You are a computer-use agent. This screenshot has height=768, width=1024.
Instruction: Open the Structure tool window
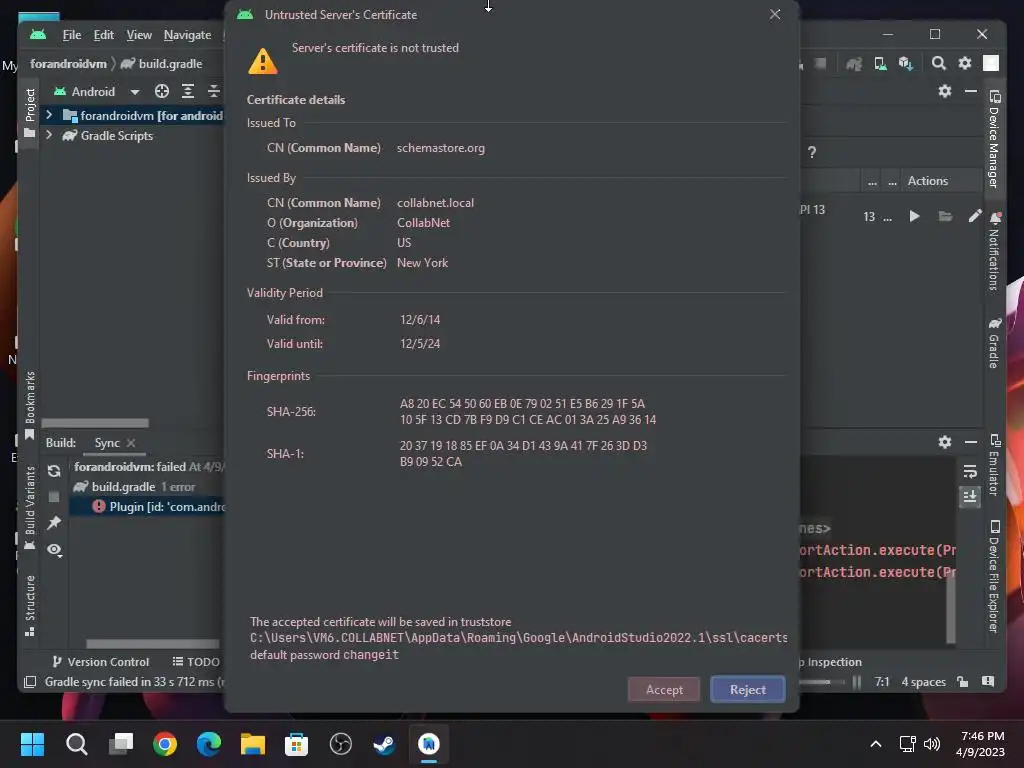(29, 605)
